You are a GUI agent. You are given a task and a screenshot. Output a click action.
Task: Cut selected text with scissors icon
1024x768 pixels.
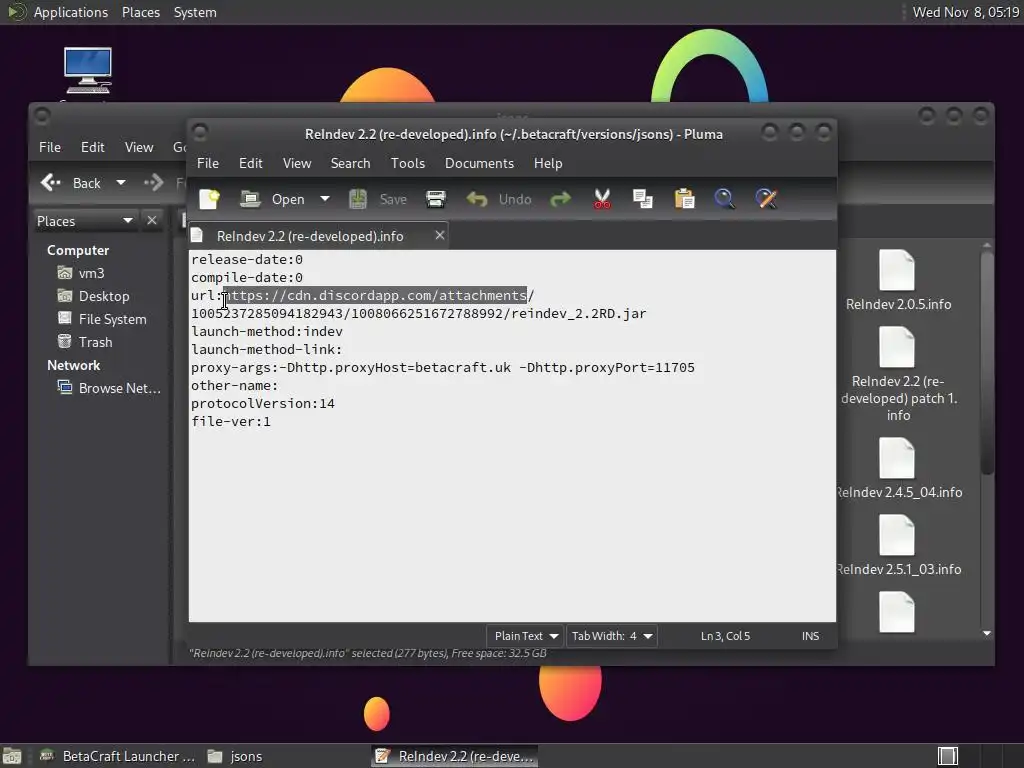click(x=602, y=199)
